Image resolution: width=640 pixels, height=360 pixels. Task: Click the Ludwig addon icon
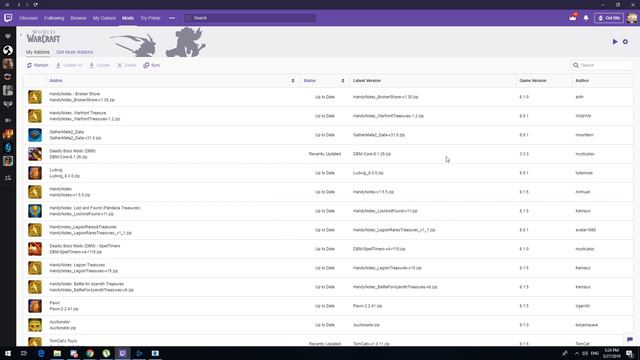[35, 173]
